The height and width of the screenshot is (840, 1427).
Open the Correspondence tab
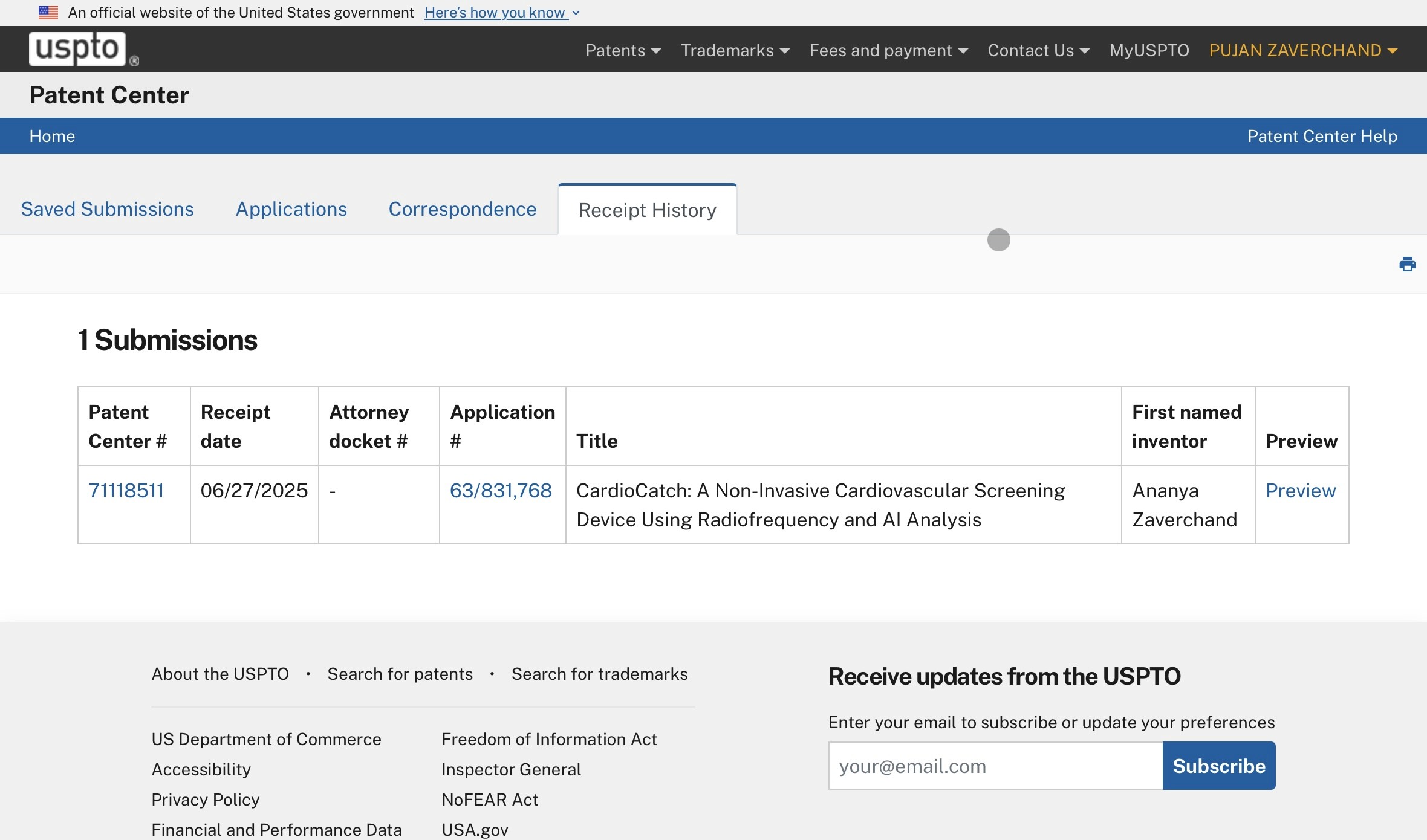click(x=463, y=209)
